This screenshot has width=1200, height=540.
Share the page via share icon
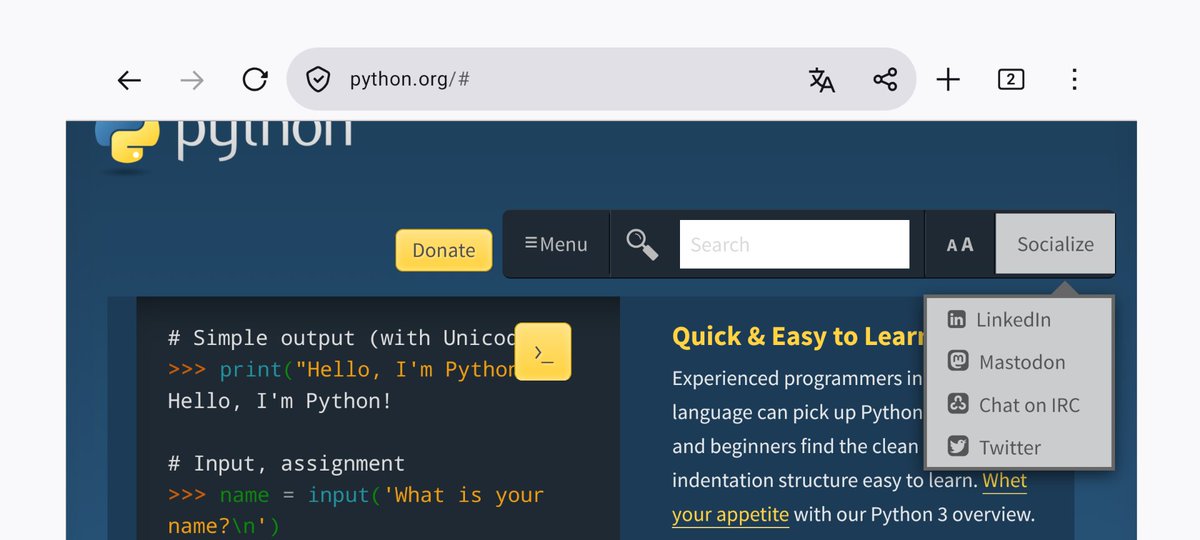[885, 80]
